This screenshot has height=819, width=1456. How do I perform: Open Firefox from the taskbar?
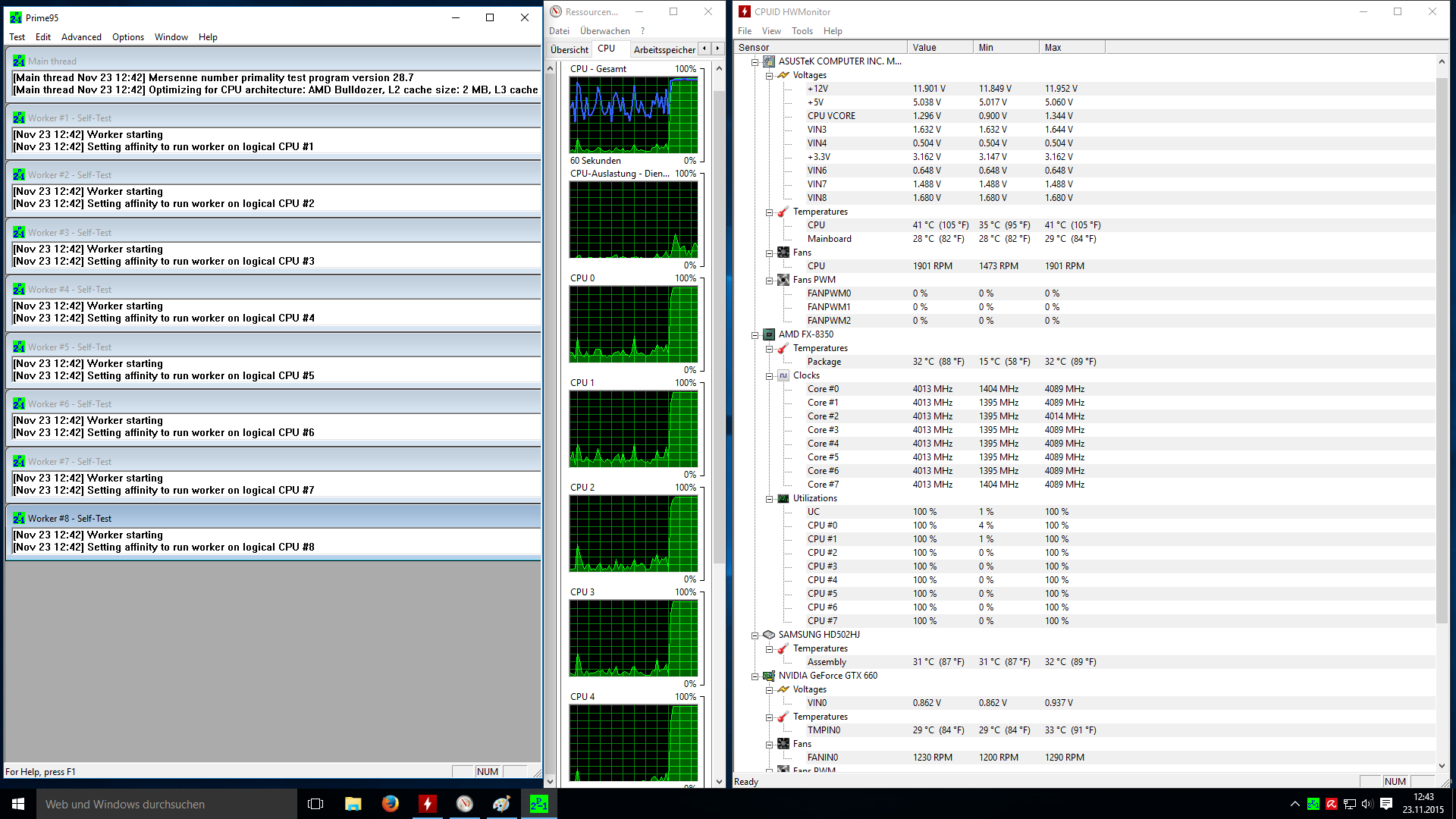click(x=391, y=804)
